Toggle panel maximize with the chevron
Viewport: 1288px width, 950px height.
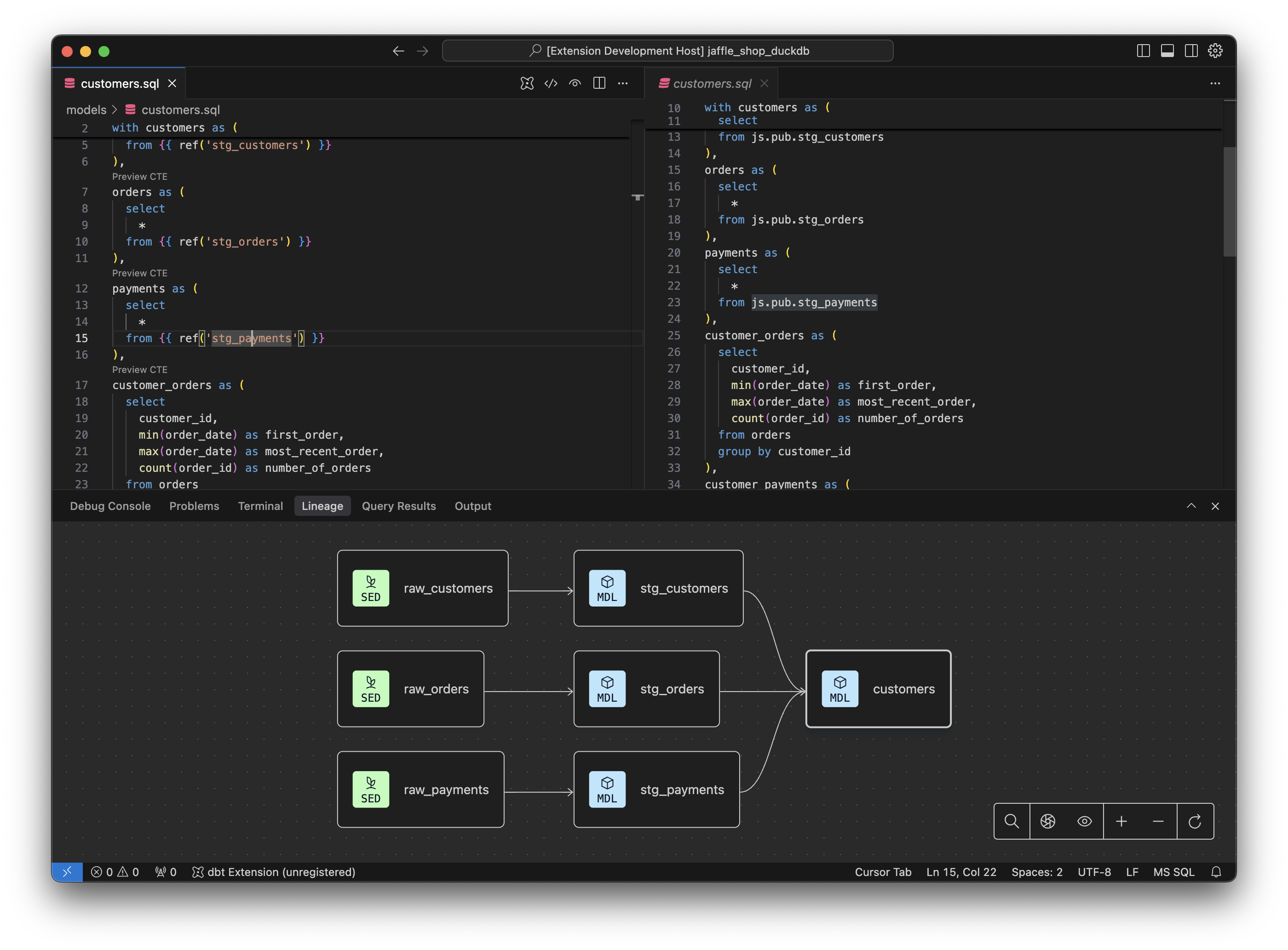tap(1191, 506)
